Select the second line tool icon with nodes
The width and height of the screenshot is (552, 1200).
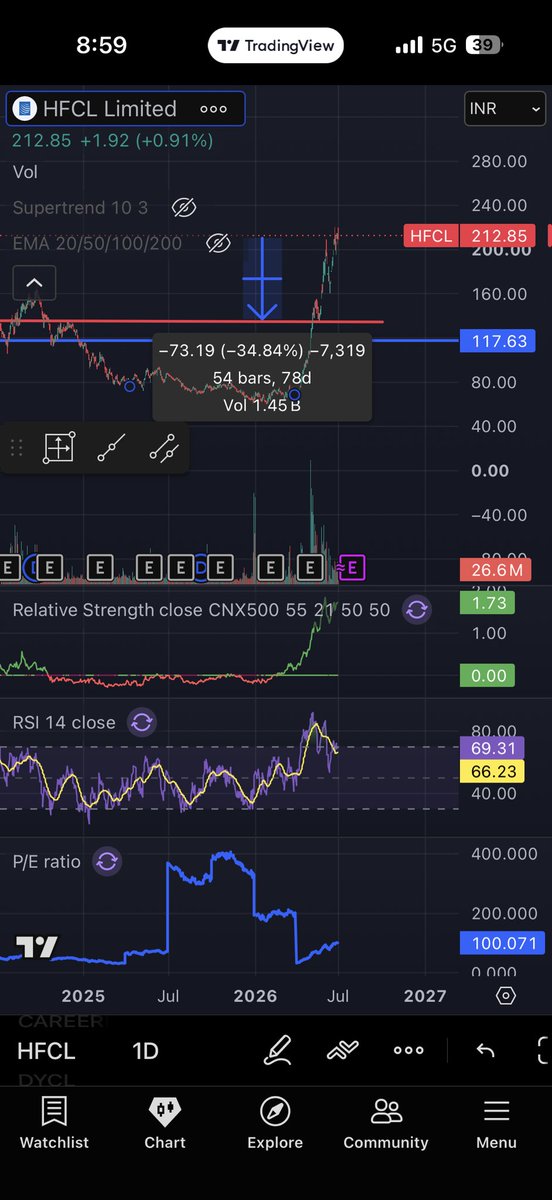163,449
